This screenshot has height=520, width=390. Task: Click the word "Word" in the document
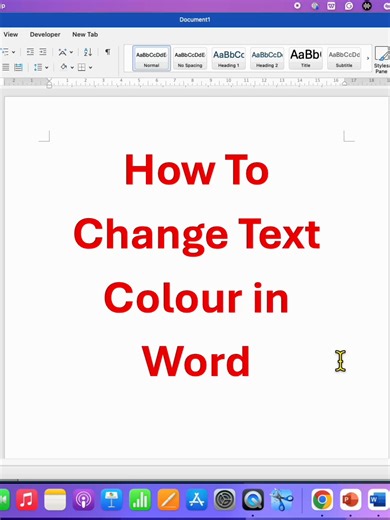pyautogui.click(x=196, y=361)
